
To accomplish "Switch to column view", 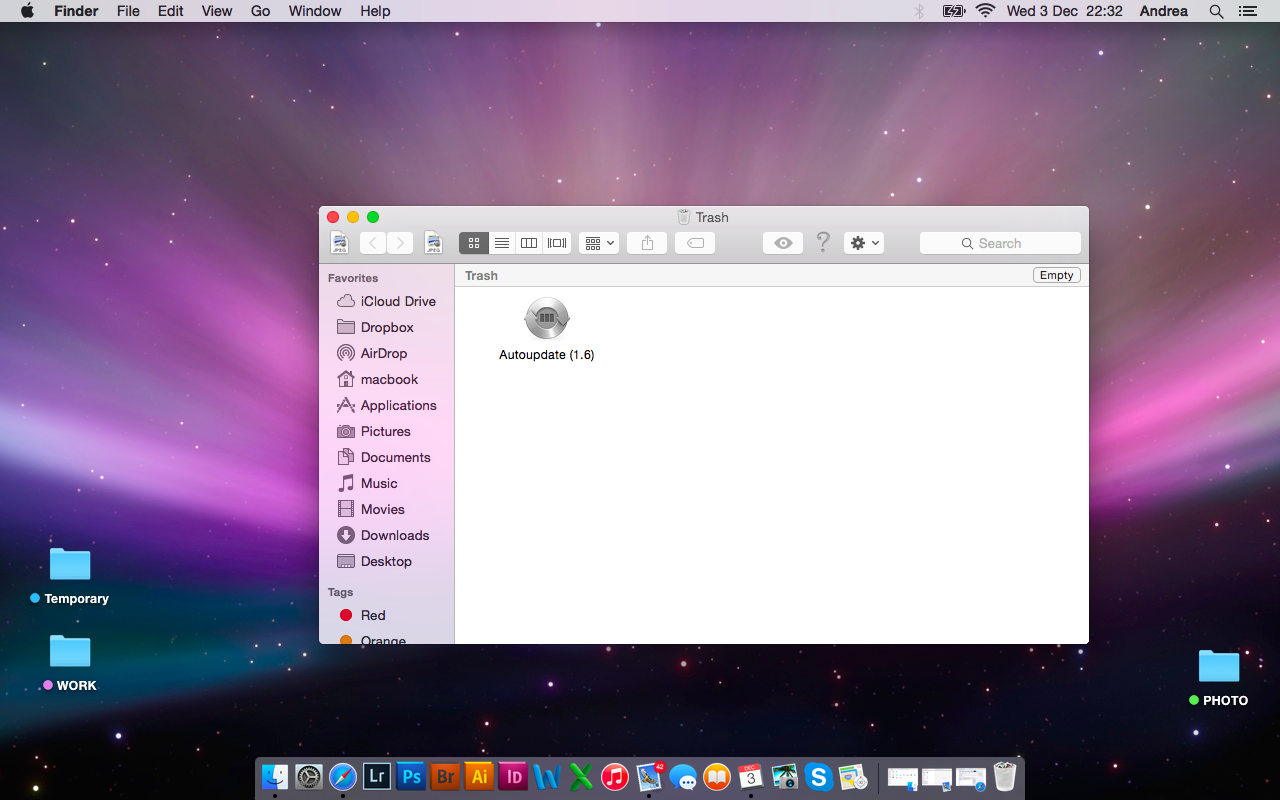I will [x=529, y=243].
